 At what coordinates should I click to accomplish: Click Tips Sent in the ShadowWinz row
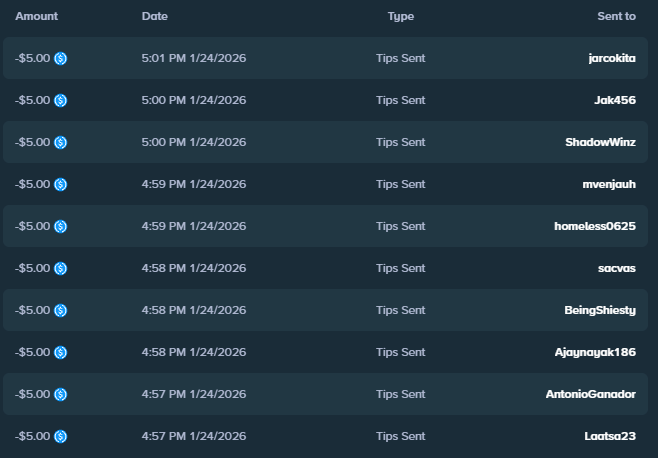pyautogui.click(x=401, y=142)
